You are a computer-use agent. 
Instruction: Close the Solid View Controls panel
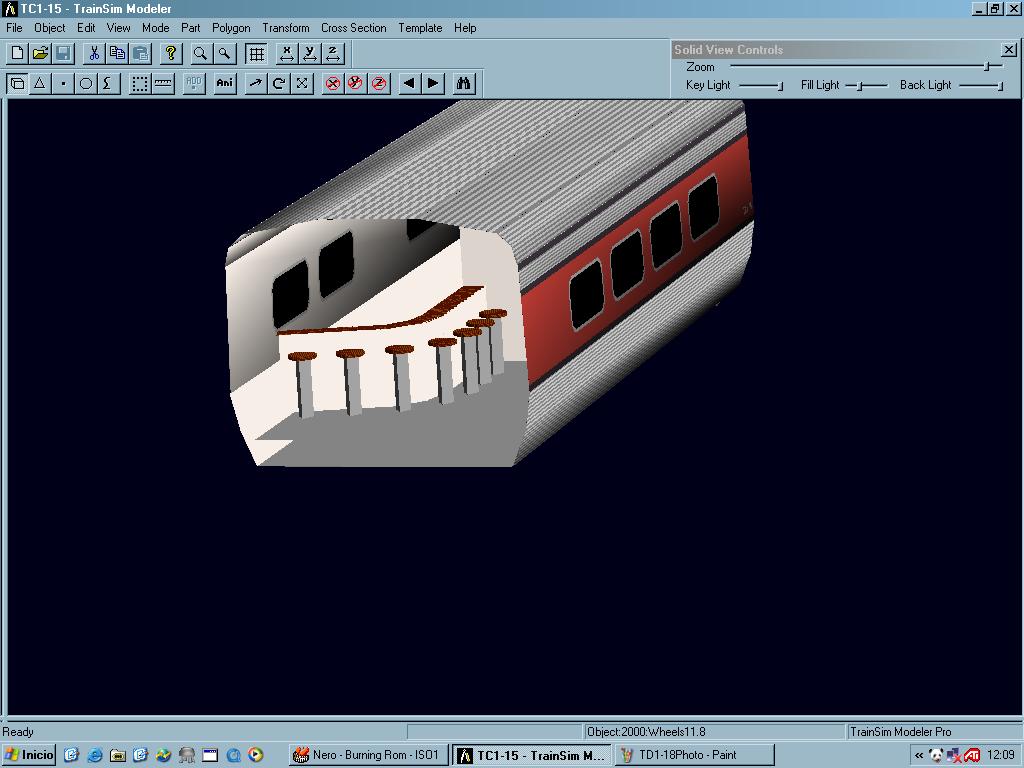tap(1008, 49)
